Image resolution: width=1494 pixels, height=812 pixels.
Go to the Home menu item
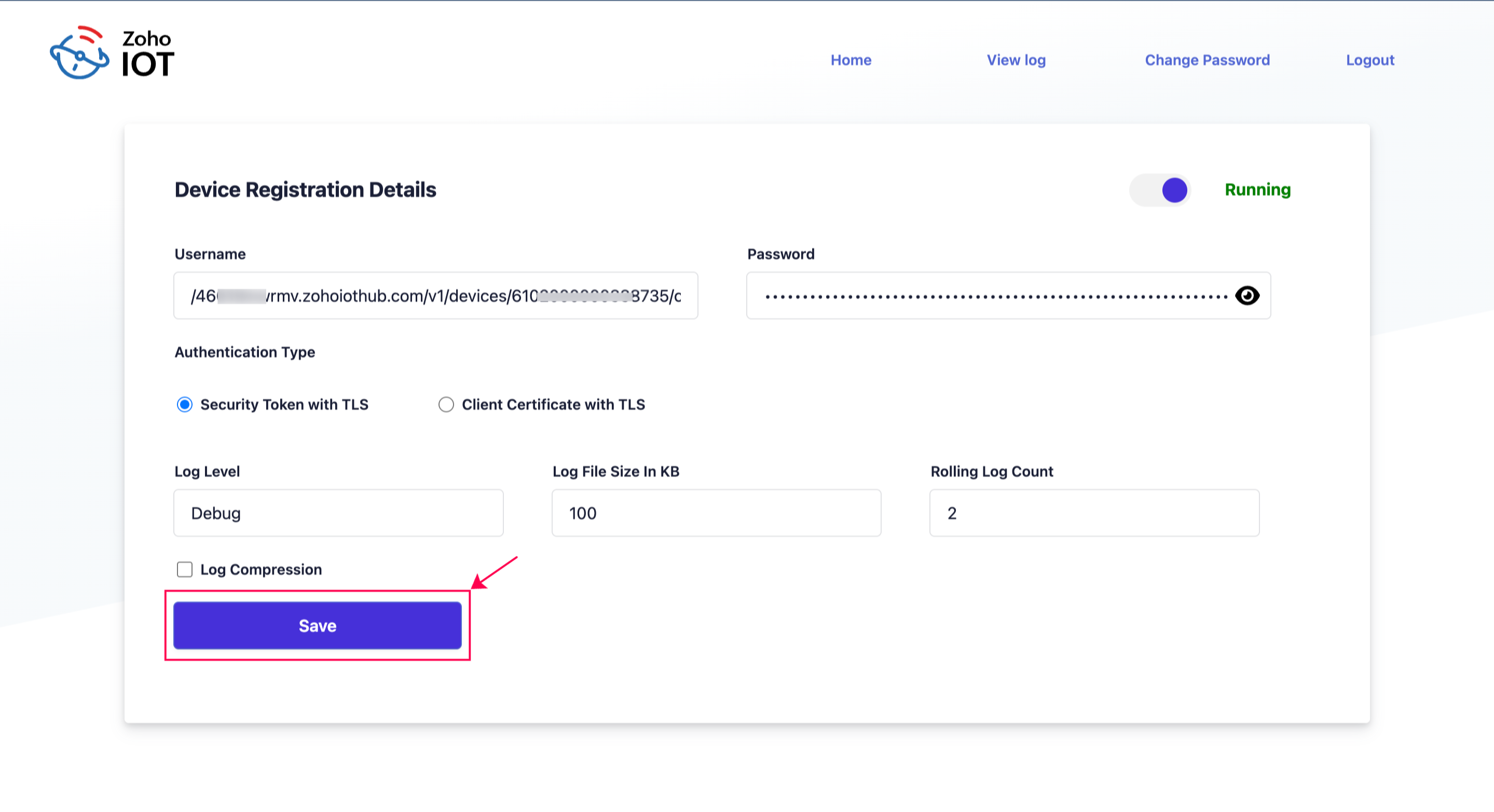(x=851, y=60)
